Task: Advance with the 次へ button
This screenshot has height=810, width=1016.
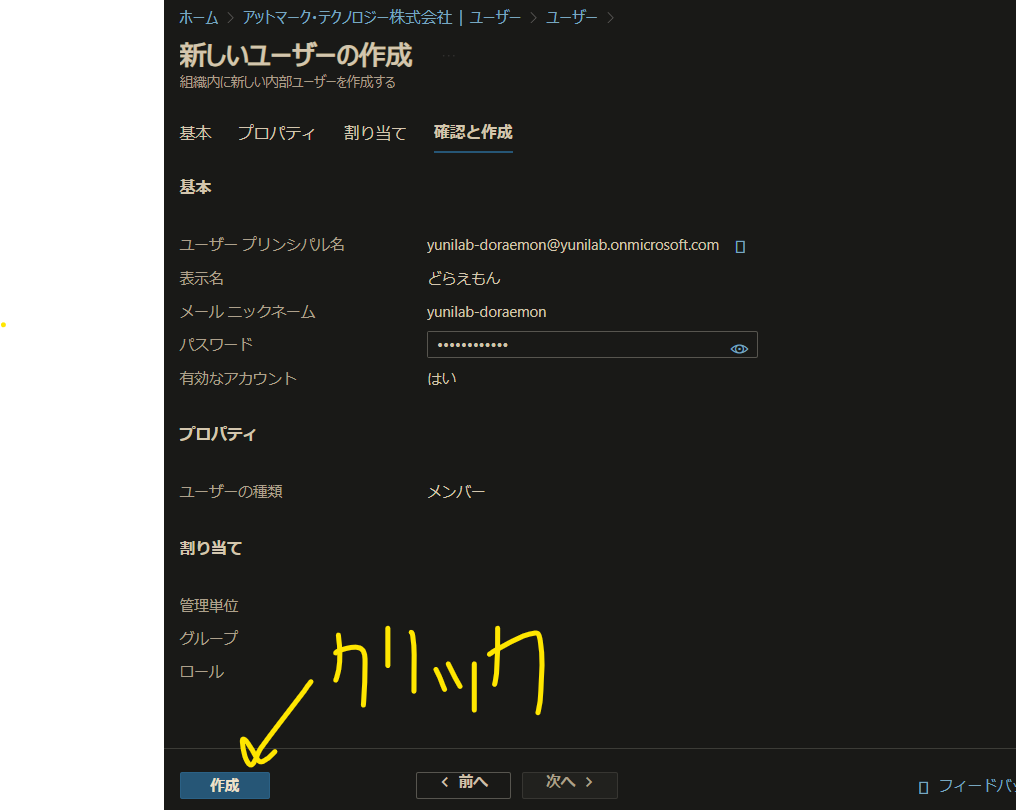Action: (x=569, y=784)
